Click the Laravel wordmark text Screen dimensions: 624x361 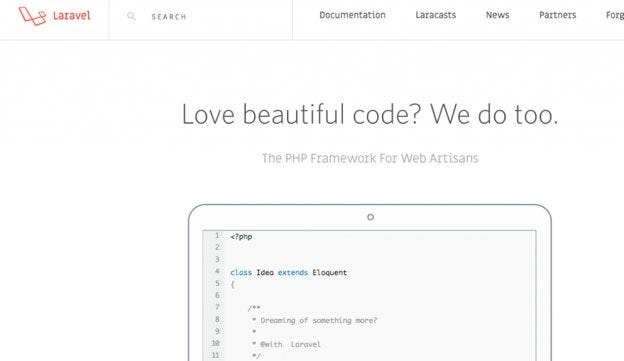72,16
